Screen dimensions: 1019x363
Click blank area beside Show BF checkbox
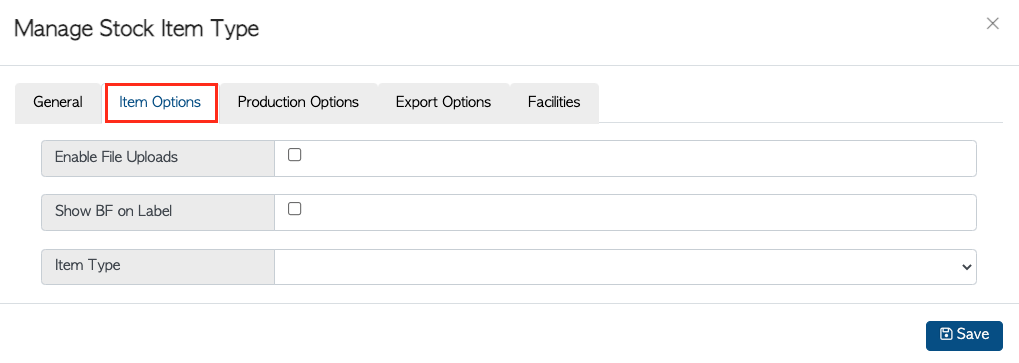637,212
